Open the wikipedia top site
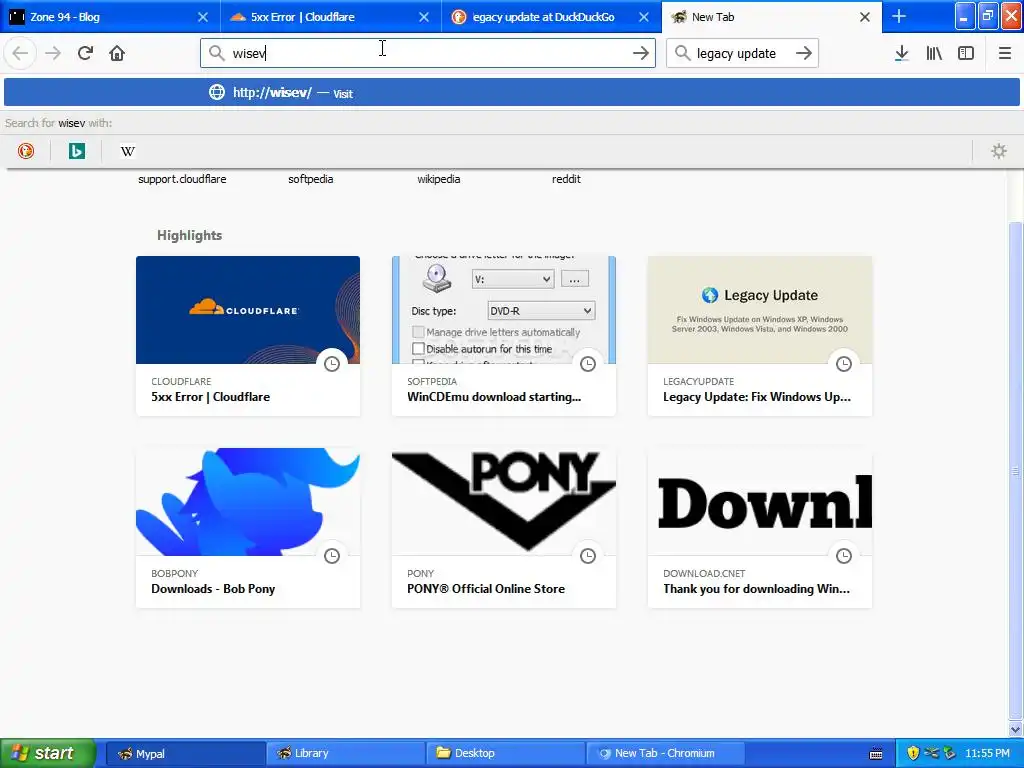This screenshot has width=1024, height=768. (439, 179)
